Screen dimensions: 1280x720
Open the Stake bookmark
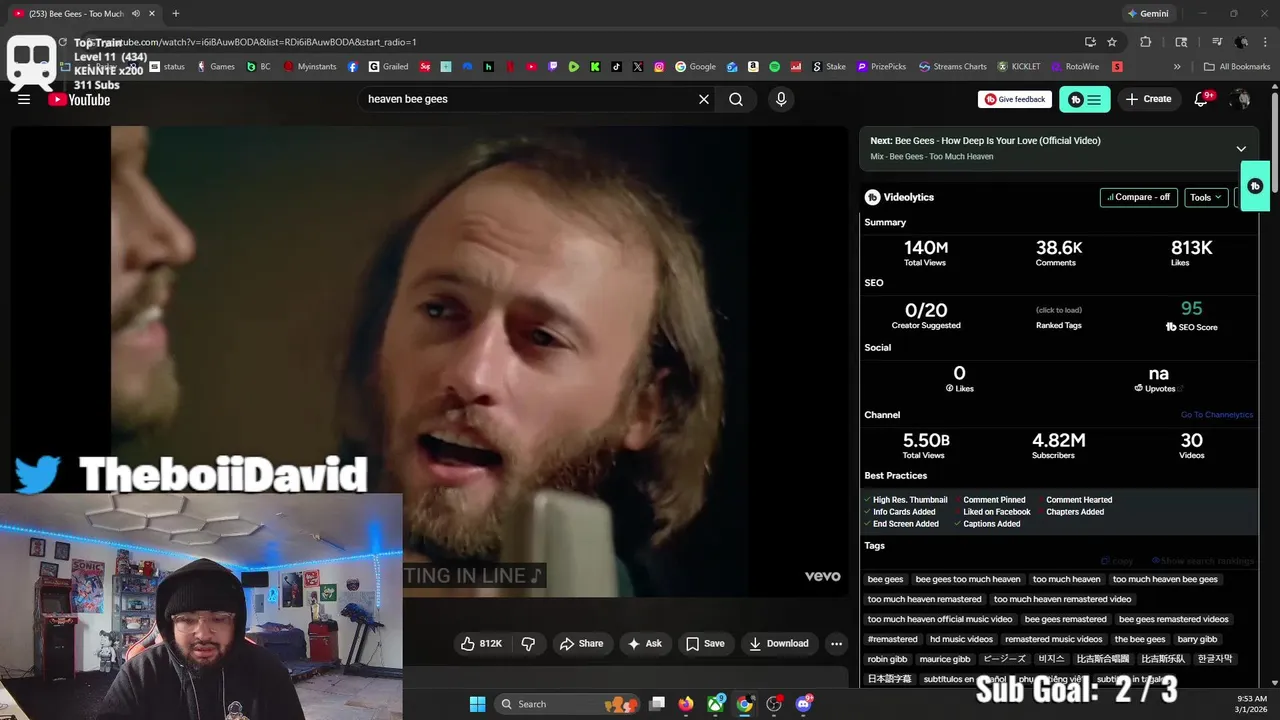point(828,67)
